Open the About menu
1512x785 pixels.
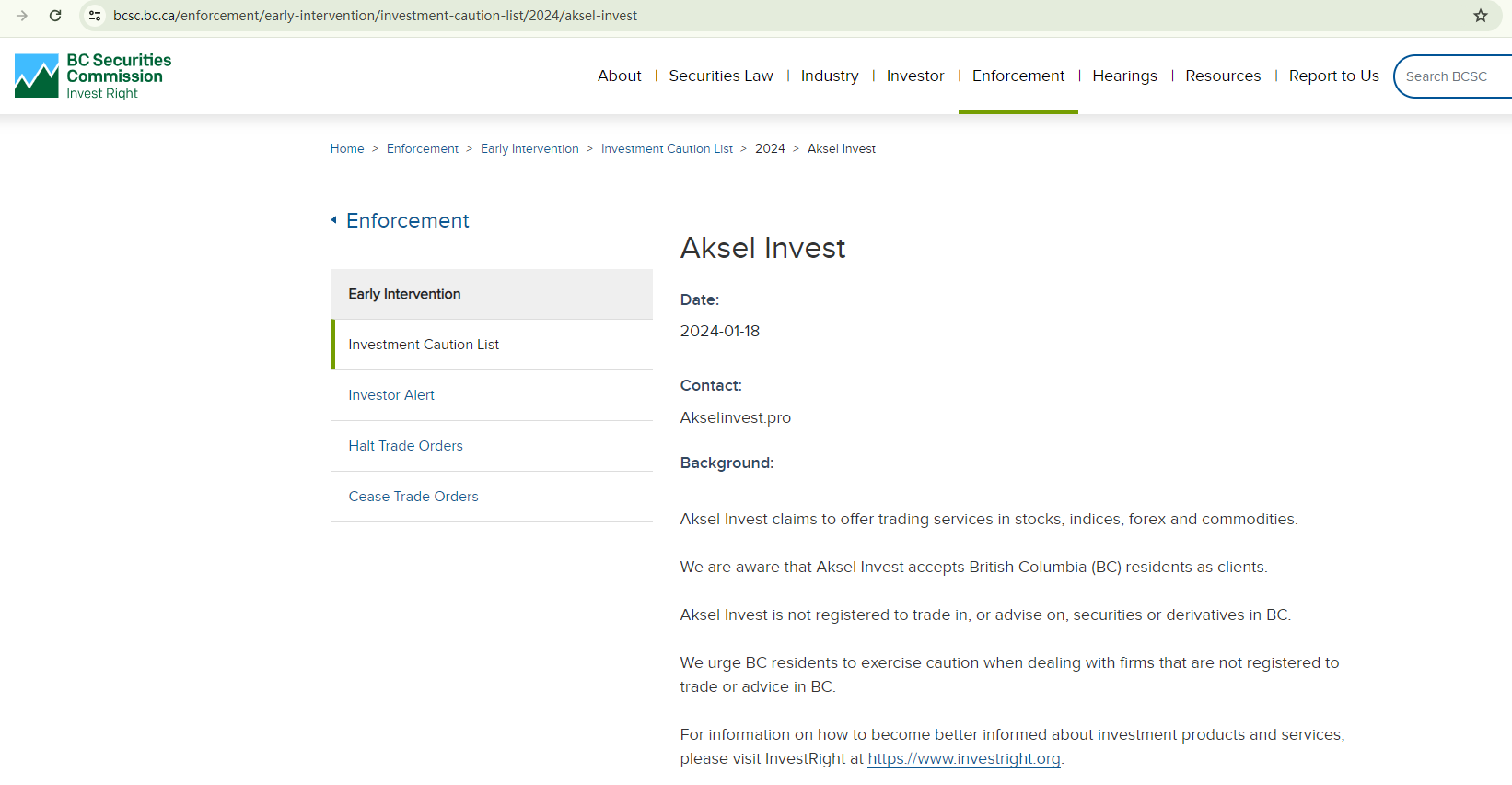619,76
